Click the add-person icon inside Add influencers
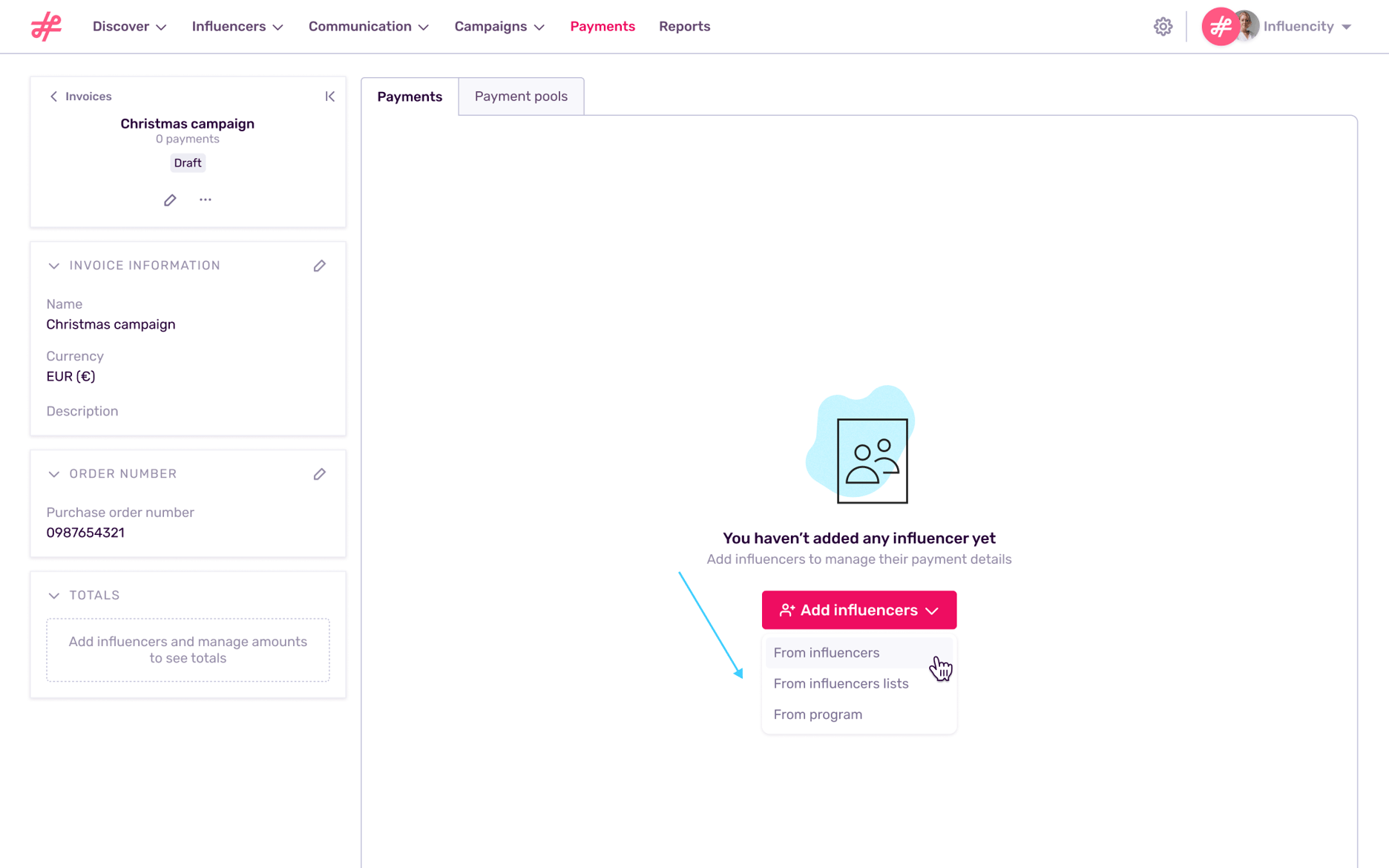Screen dimensions: 1389x868 tap(787, 610)
